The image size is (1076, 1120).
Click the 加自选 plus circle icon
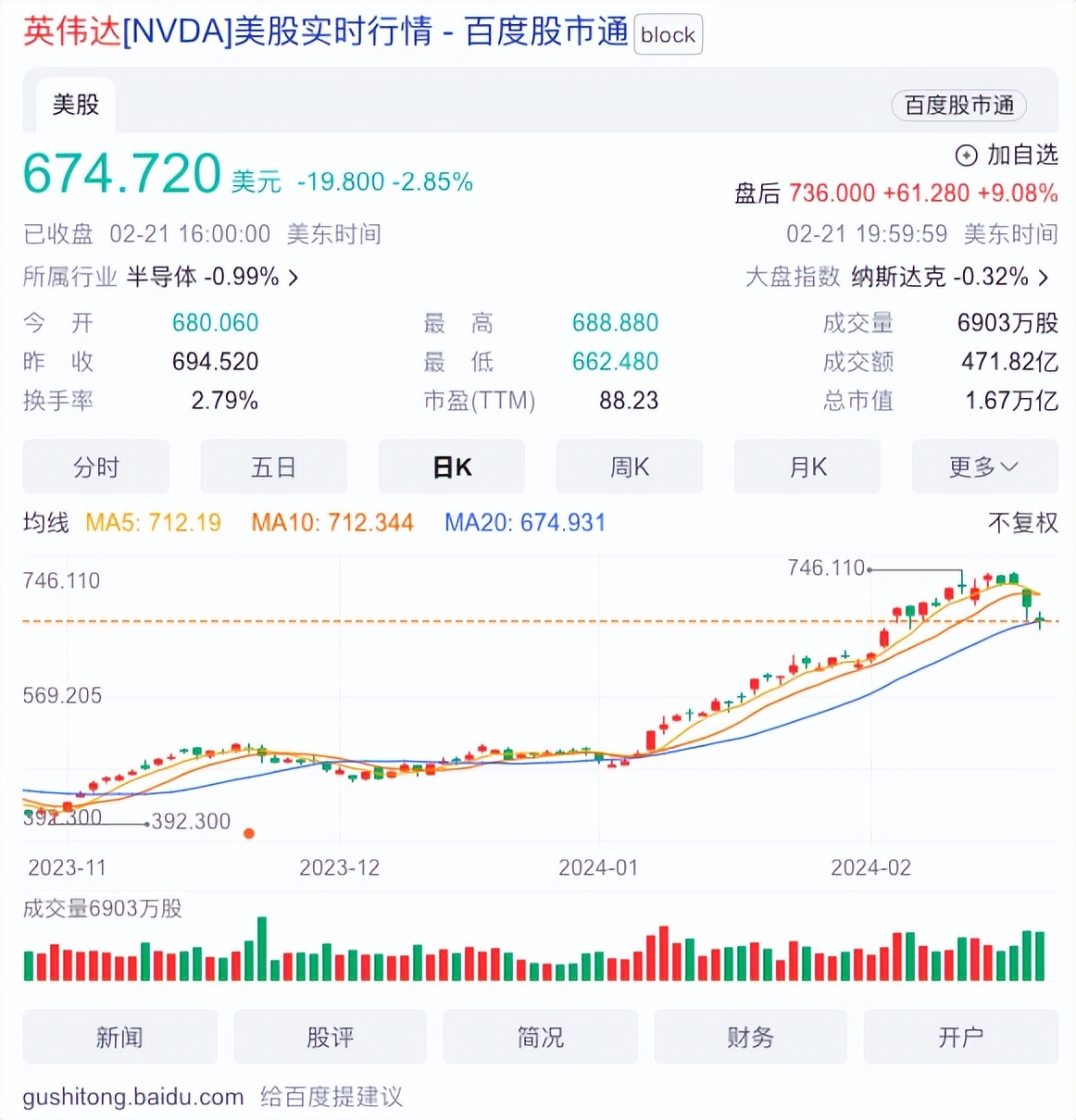tap(966, 156)
